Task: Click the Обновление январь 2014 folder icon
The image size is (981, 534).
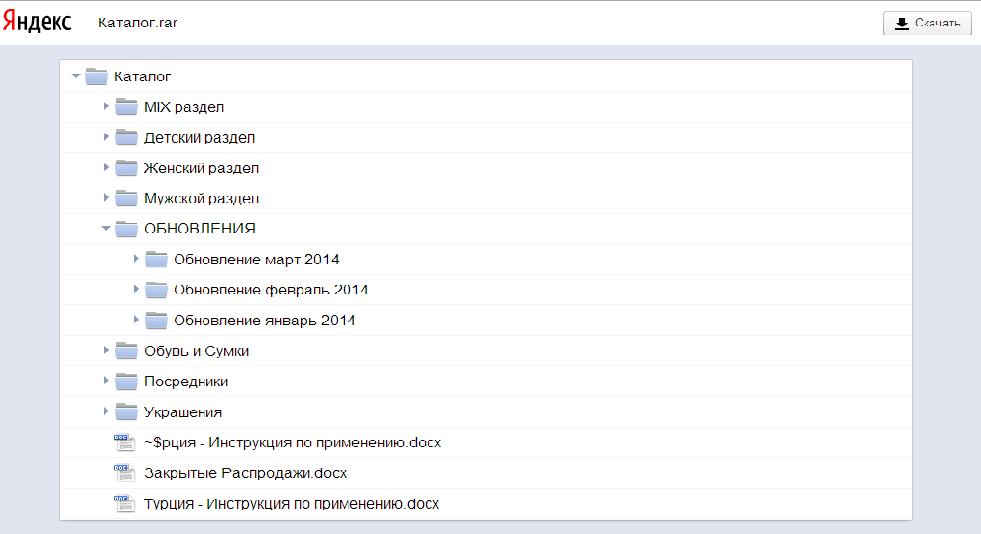Action: 156,321
